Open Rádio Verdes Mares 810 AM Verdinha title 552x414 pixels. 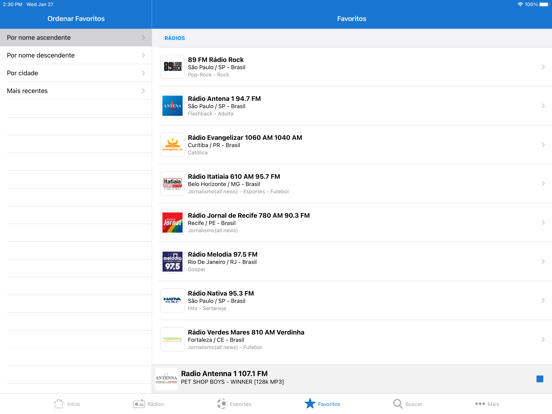[x=246, y=332]
